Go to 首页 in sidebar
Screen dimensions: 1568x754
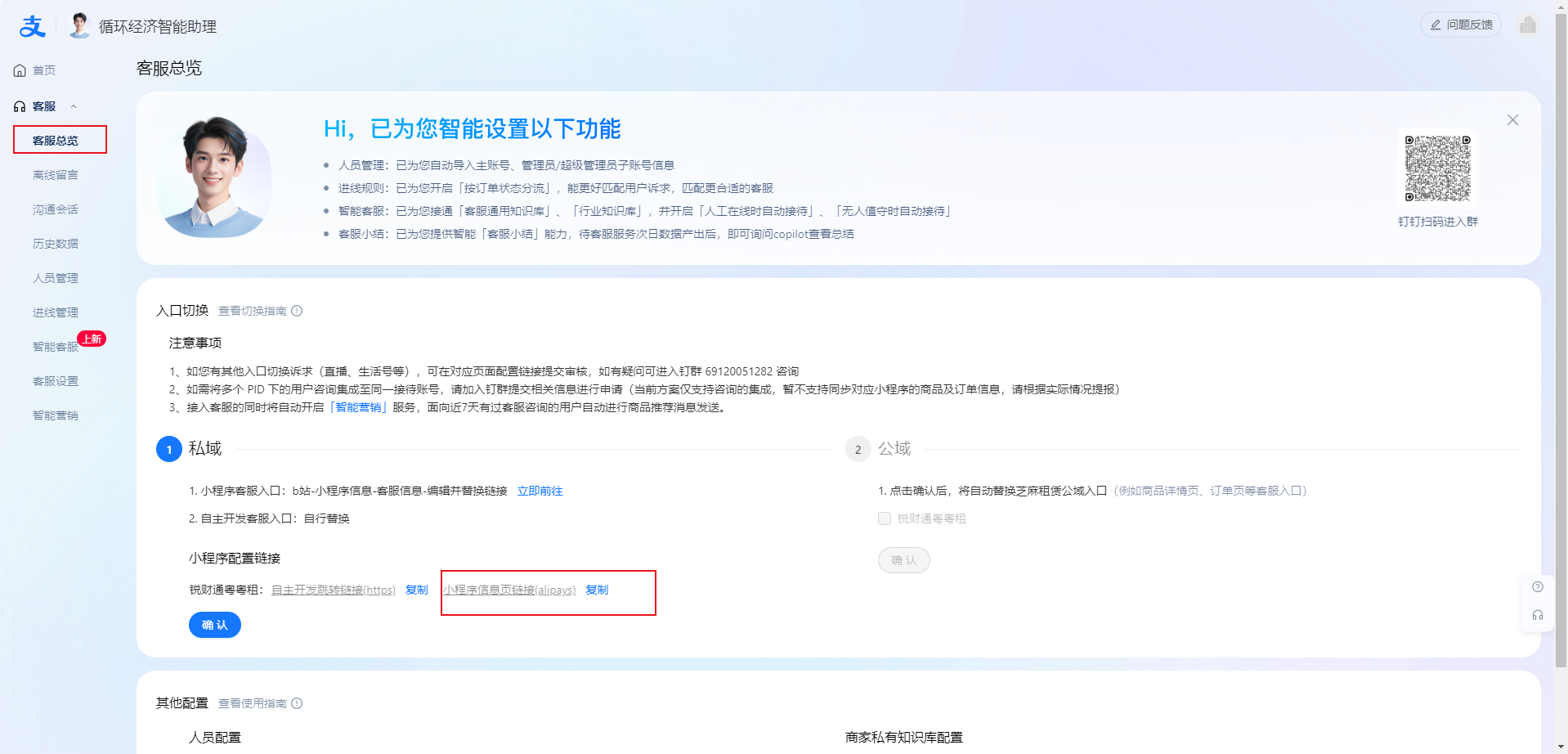43,70
